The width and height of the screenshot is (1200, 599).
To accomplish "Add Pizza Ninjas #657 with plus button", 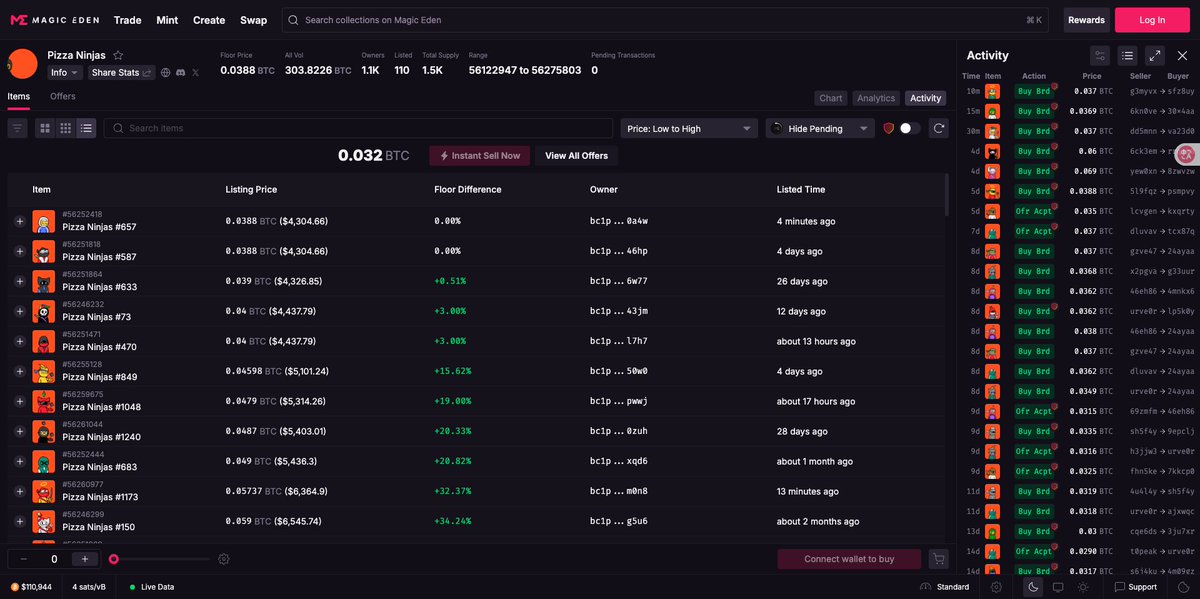I will 19,221.
